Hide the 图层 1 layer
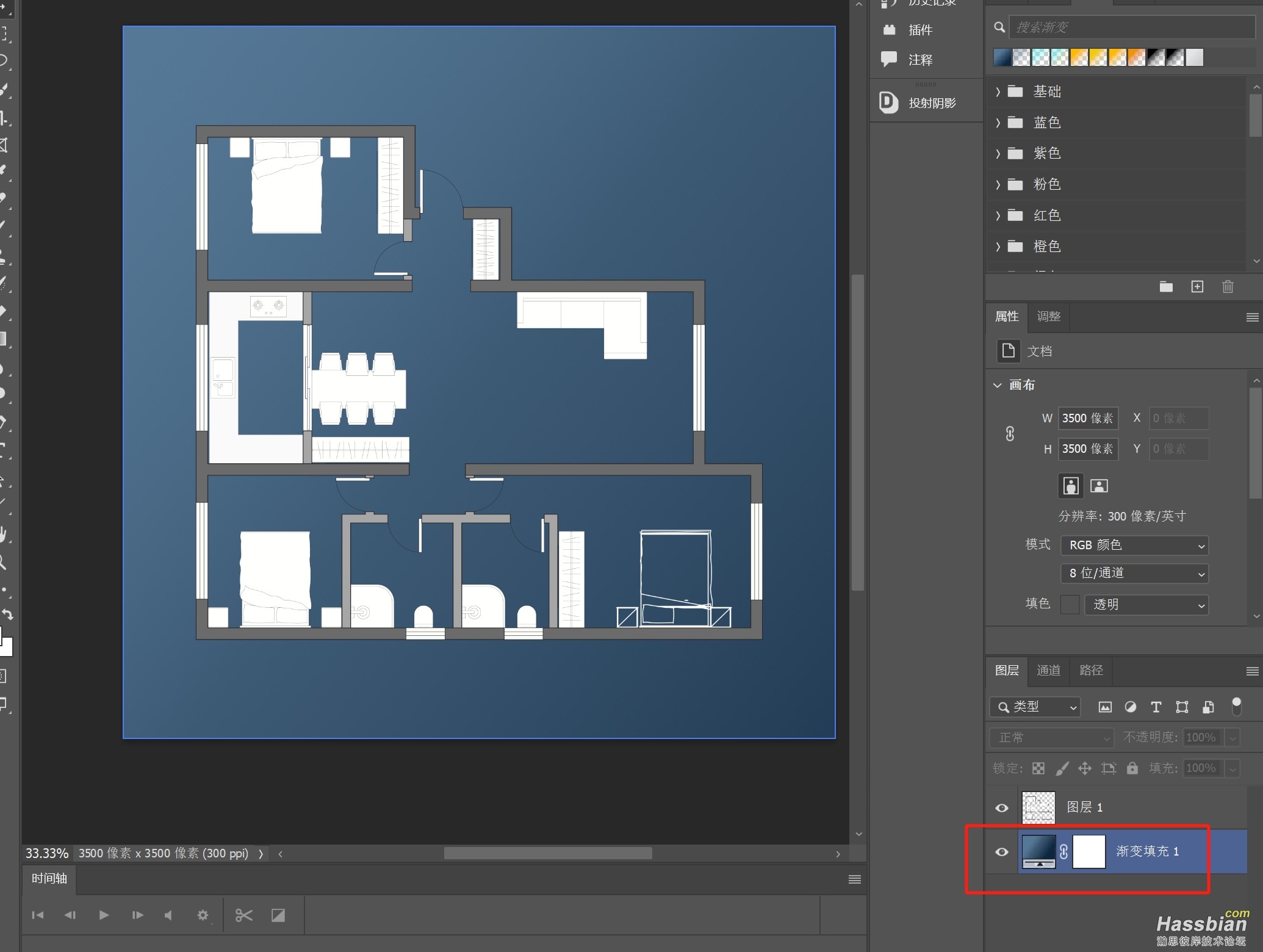 (1002, 808)
